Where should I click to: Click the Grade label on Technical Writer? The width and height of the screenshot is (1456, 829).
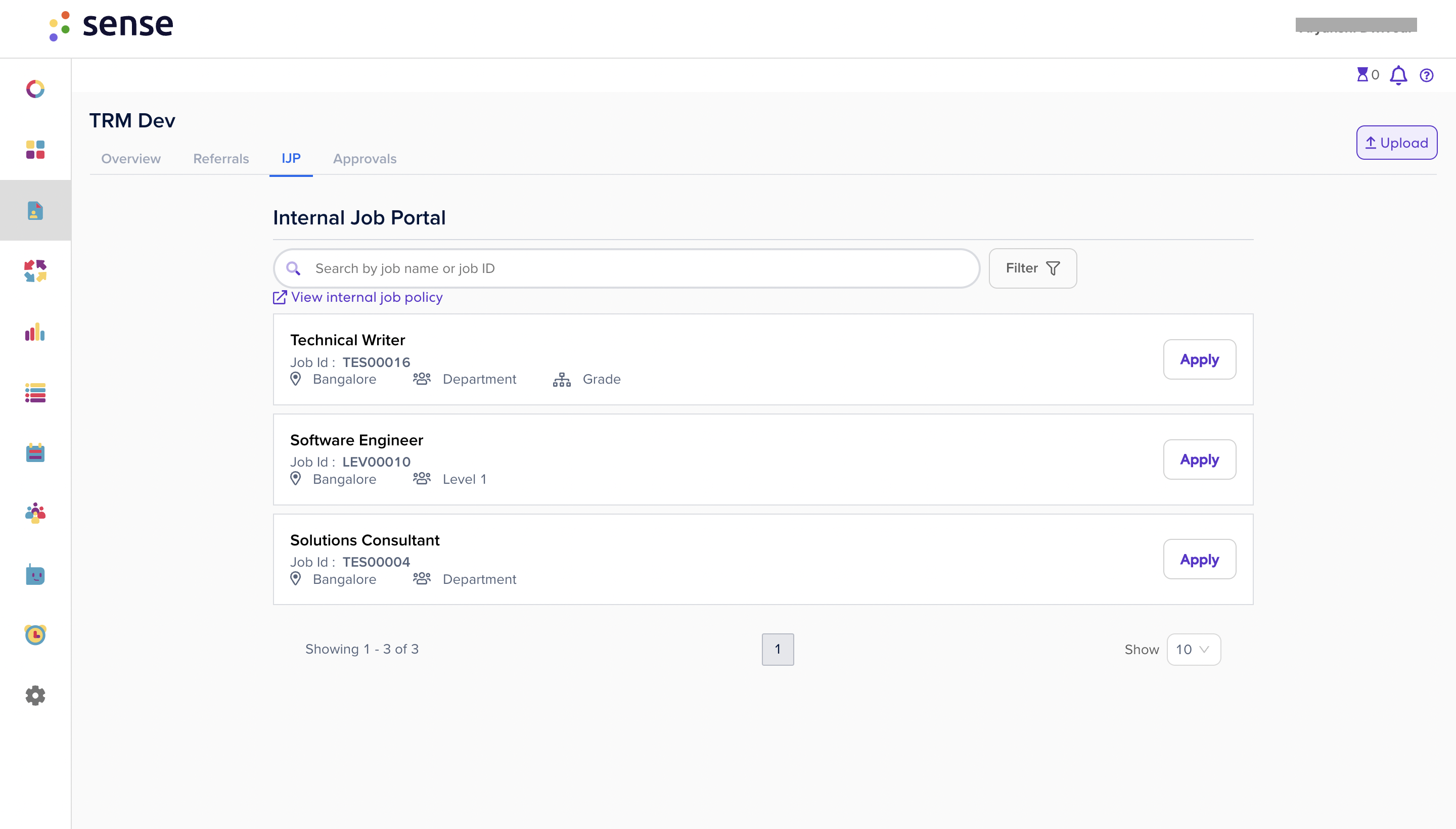click(601, 379)
